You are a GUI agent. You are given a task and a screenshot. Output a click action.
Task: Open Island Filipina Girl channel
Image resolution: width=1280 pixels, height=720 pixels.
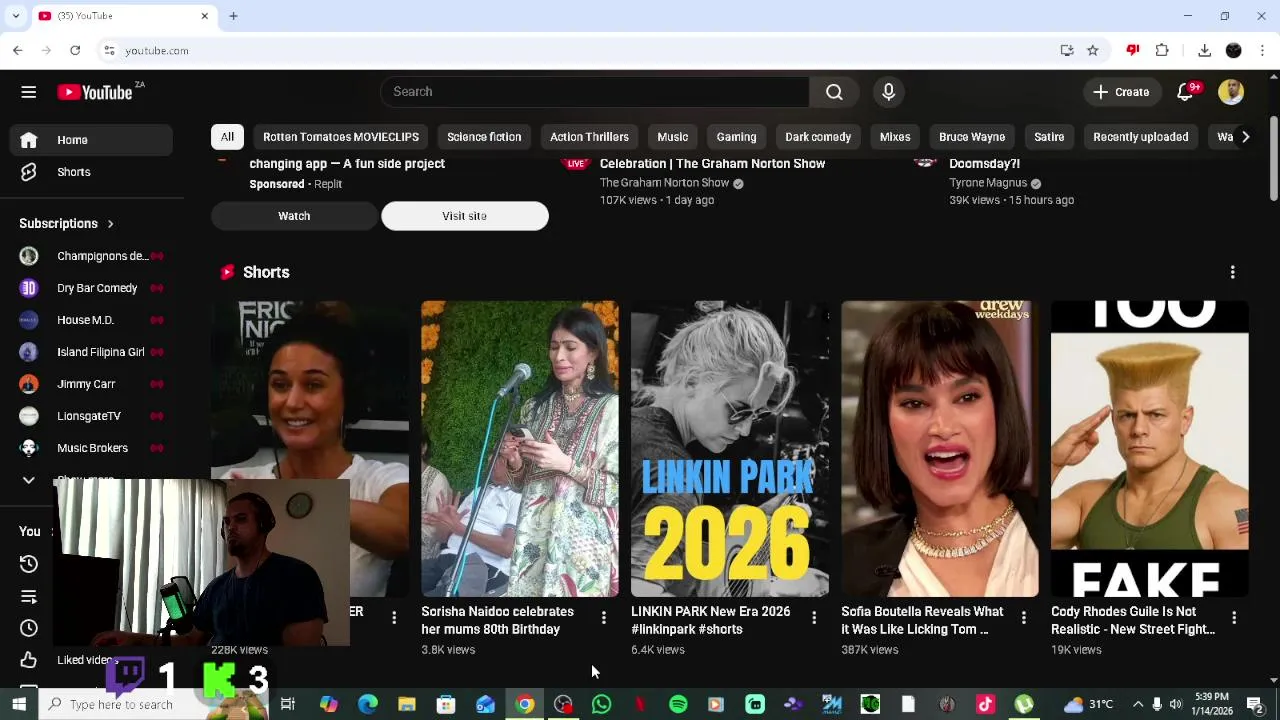pyautogui.click(x=92, y=352)
